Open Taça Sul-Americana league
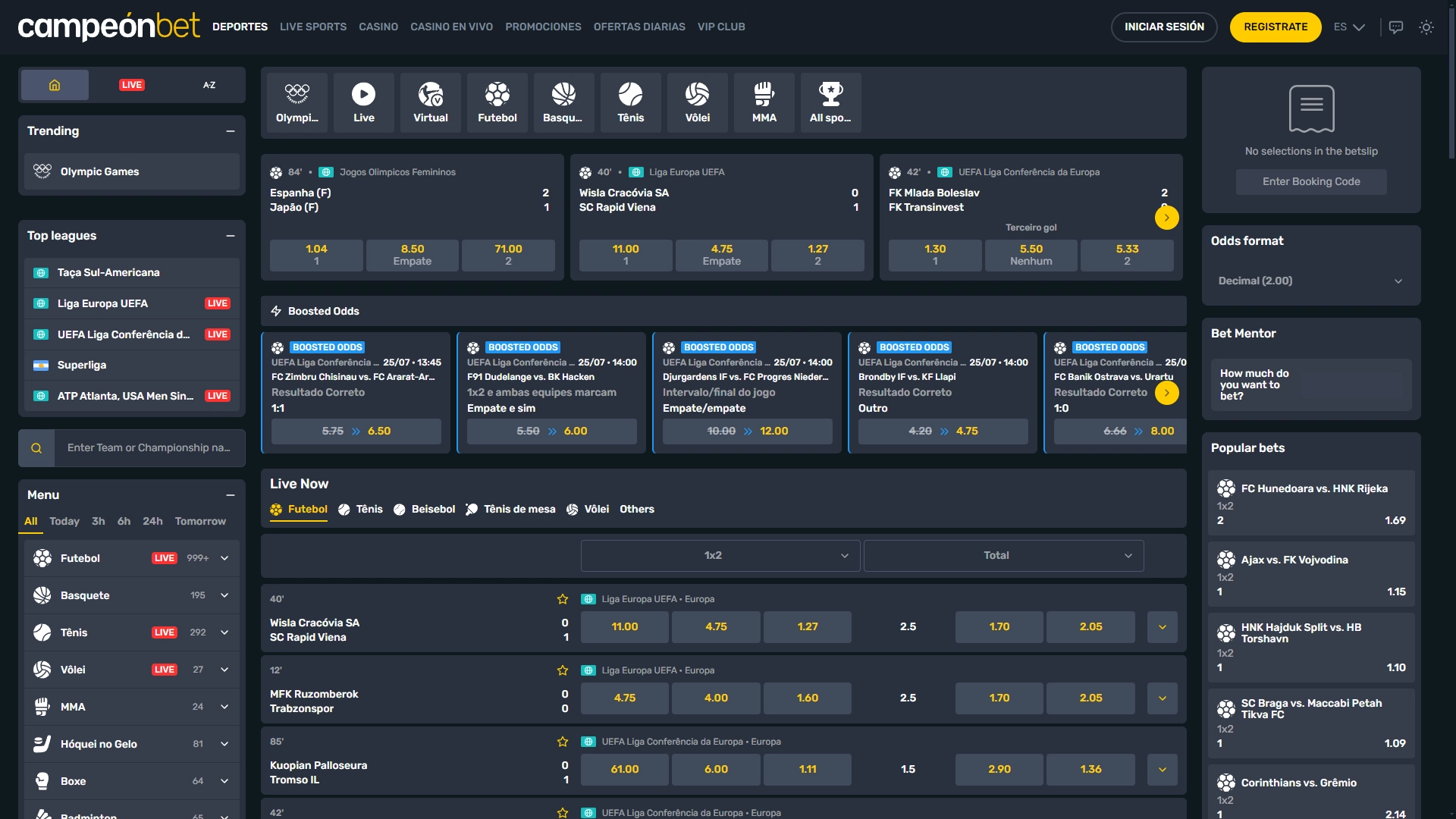1456x819 pixels. coord(132,272)
